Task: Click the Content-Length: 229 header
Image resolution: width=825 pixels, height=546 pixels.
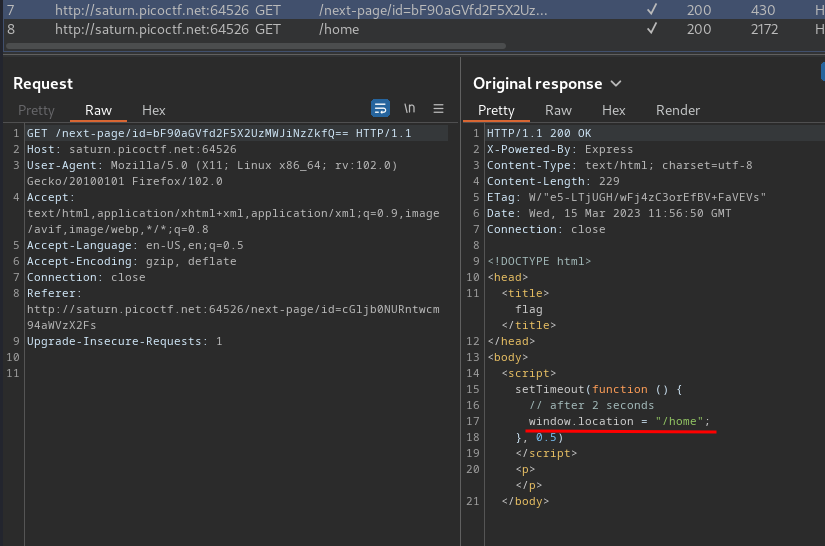Action: 553,181
